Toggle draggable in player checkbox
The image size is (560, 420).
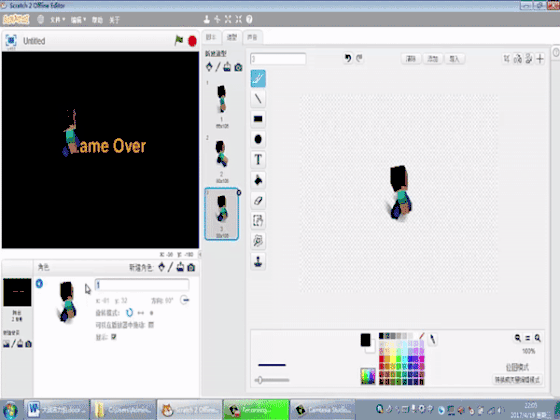click(x=151, y=325)
